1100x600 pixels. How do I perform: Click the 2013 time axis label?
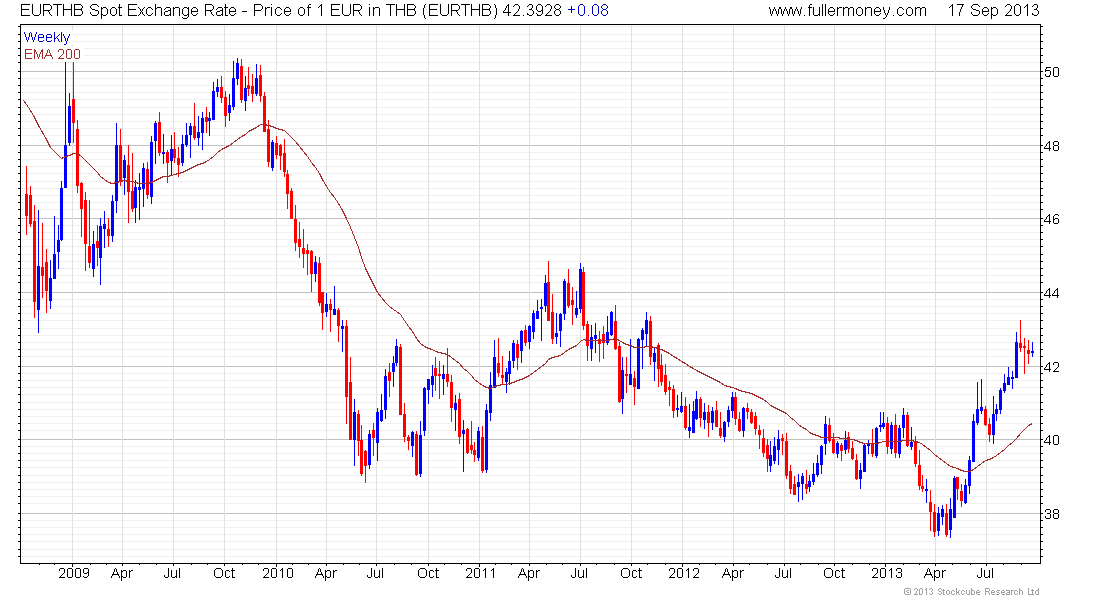tap(887, 574)
